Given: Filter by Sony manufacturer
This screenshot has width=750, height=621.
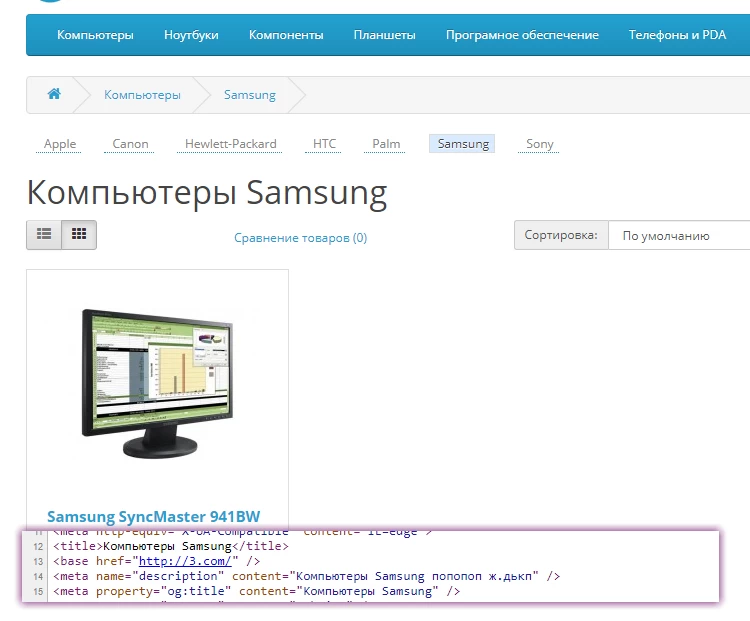Looking at the screenshot, I should point(540,144).
